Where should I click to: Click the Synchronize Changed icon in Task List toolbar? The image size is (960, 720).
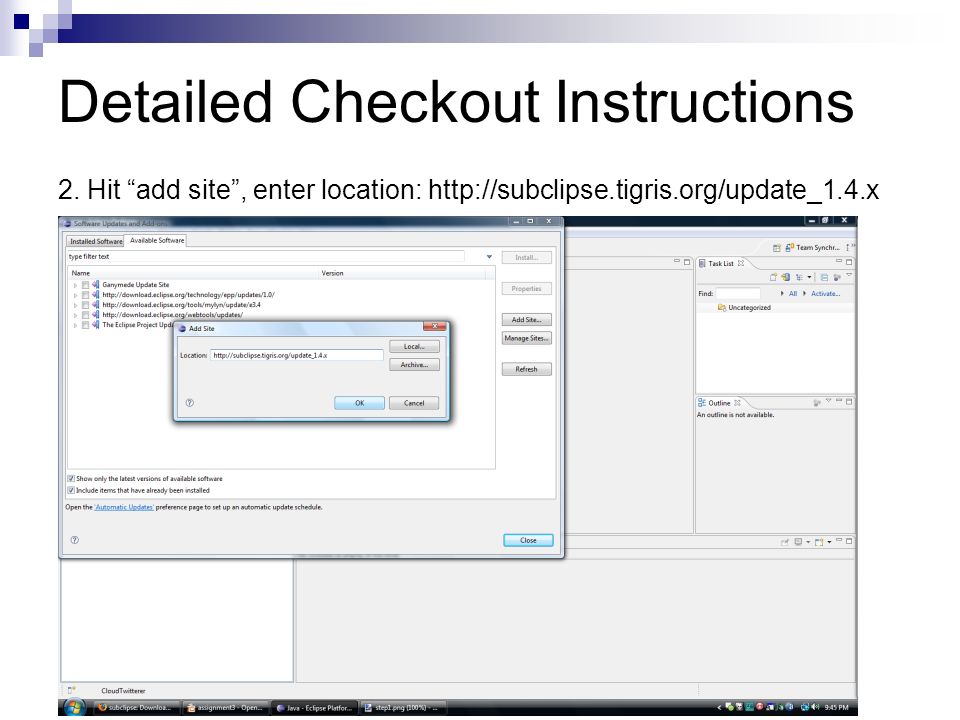point(786,277)
